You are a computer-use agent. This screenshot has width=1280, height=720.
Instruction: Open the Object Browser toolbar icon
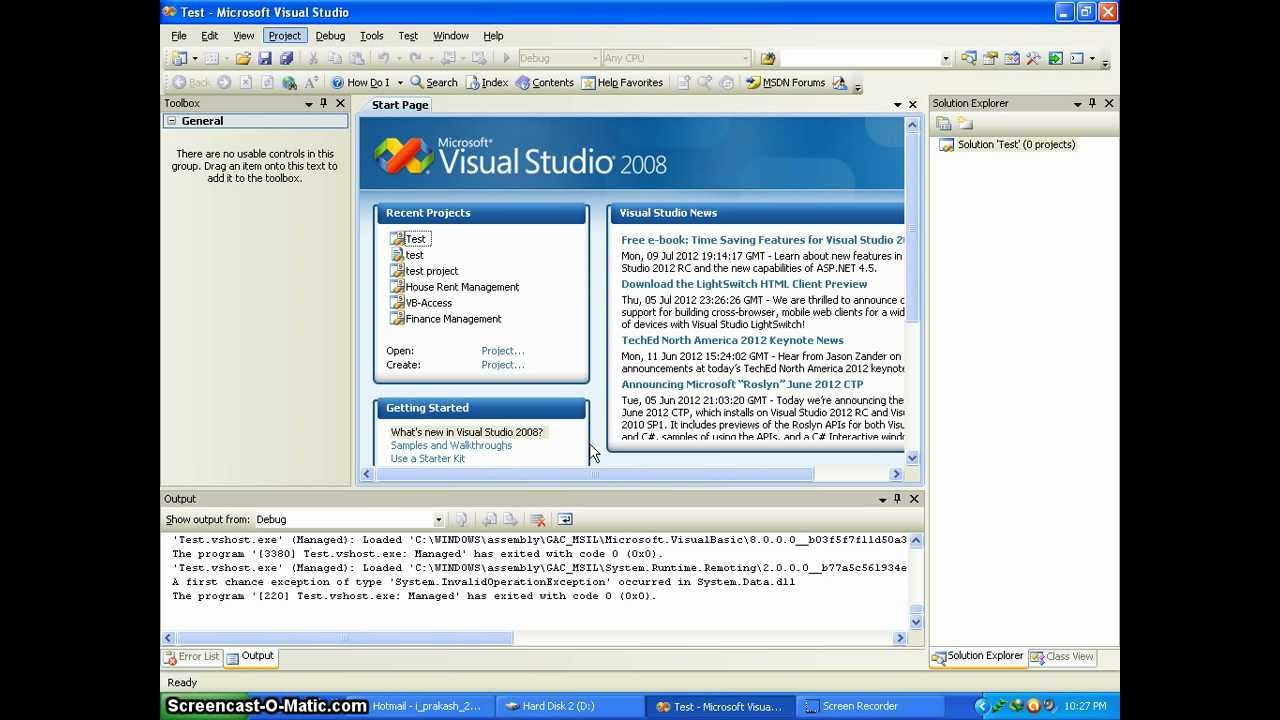1012,59
